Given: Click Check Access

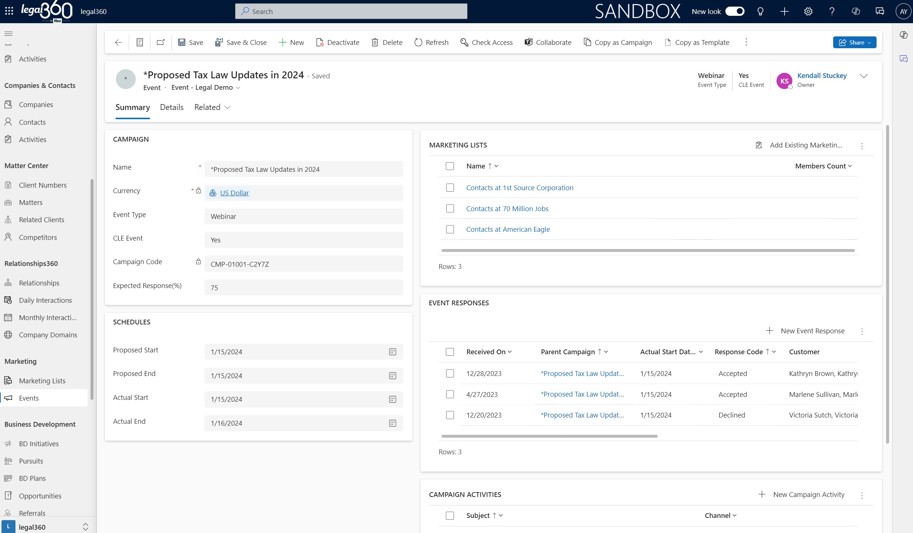Looking at the screenshot, I should click(486, 43).
